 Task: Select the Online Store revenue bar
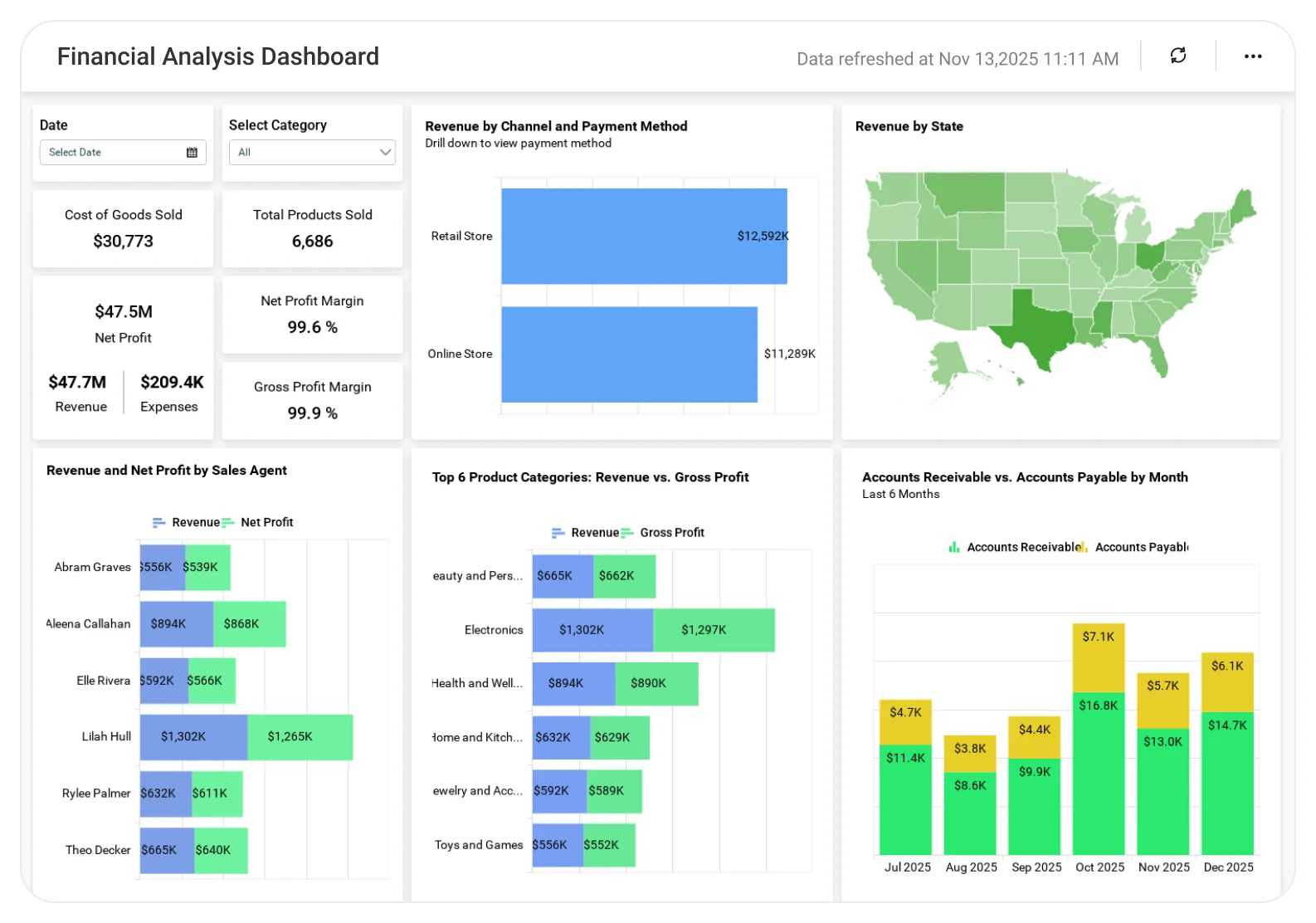point(629,354)
